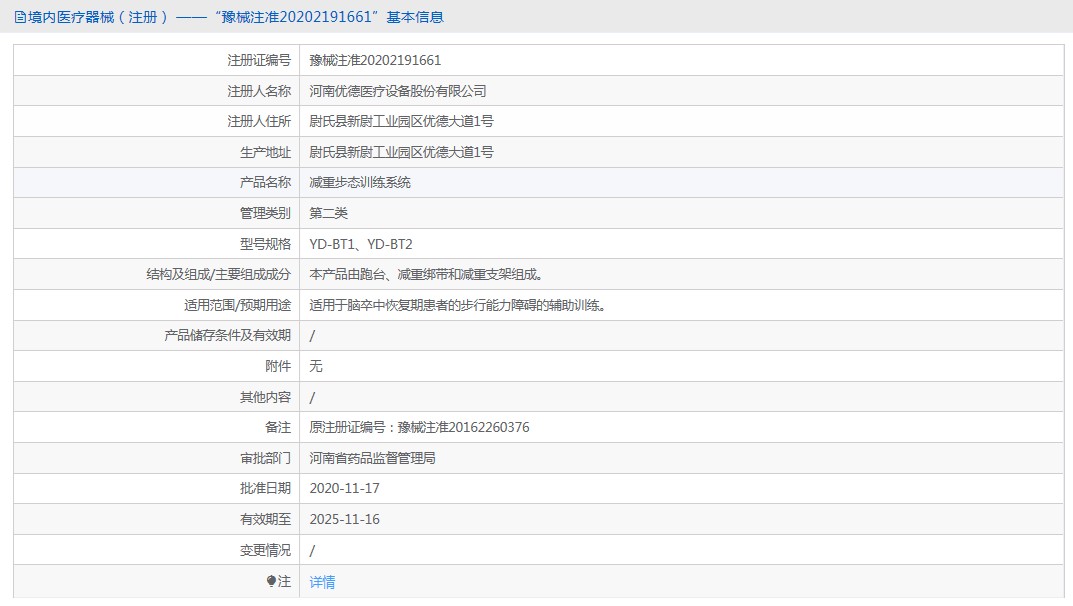Click the 适用范围/预期用途 label

237,305
